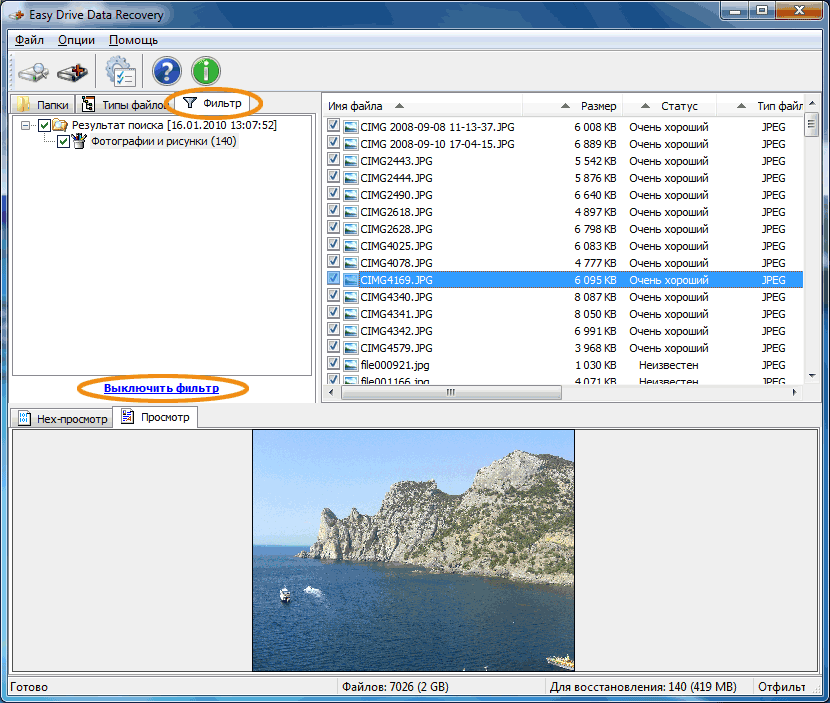Click the file icon of CIMG2618.JPG
The image size is (830, 703).
(350, 212)
